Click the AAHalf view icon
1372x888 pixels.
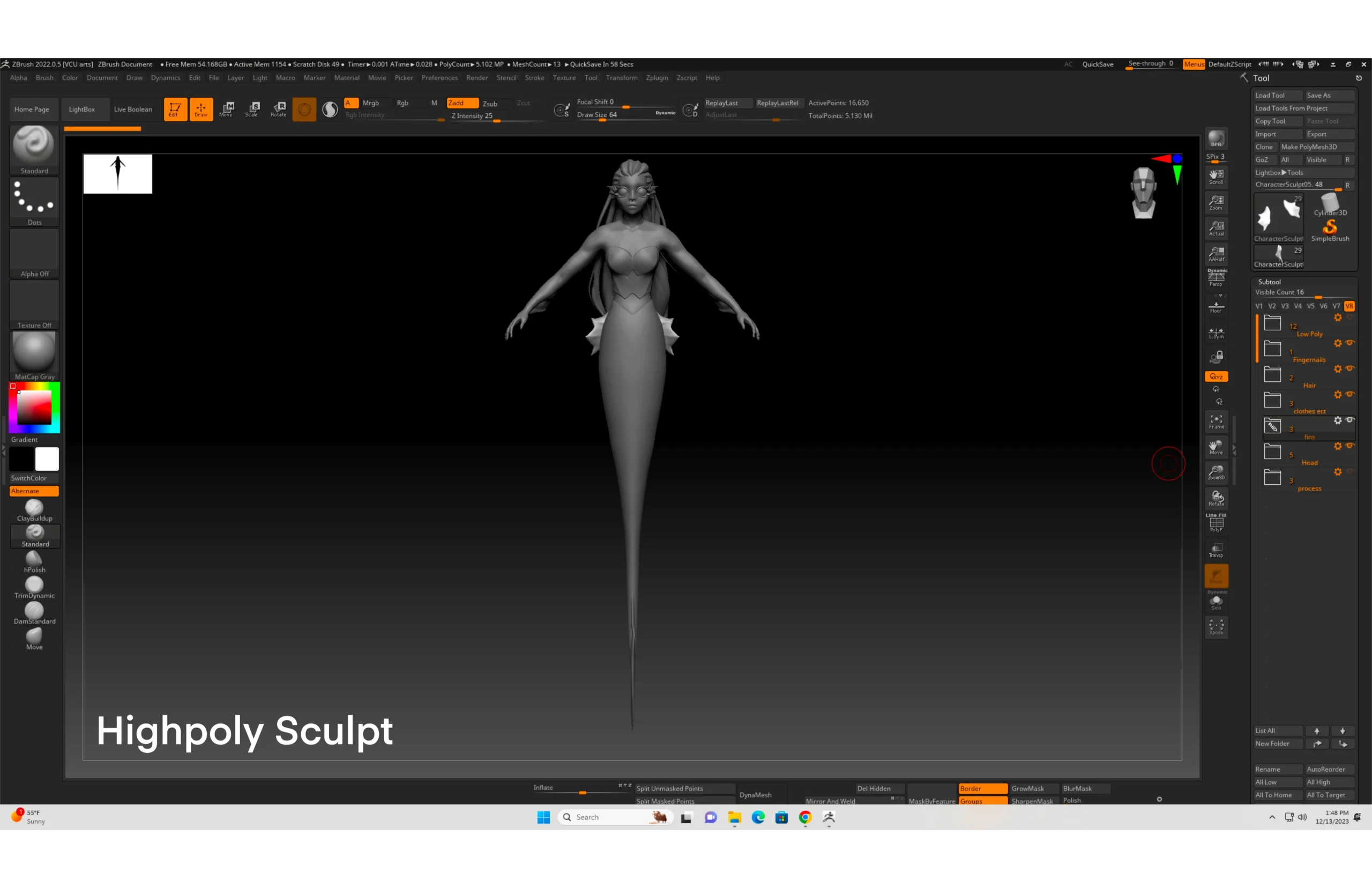click(1216, 254)
